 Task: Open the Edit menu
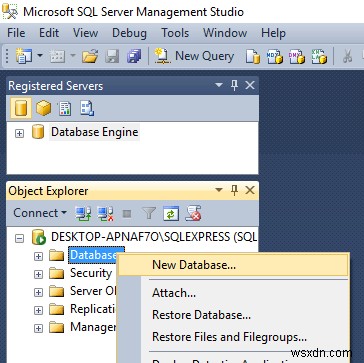coord(49,33)
